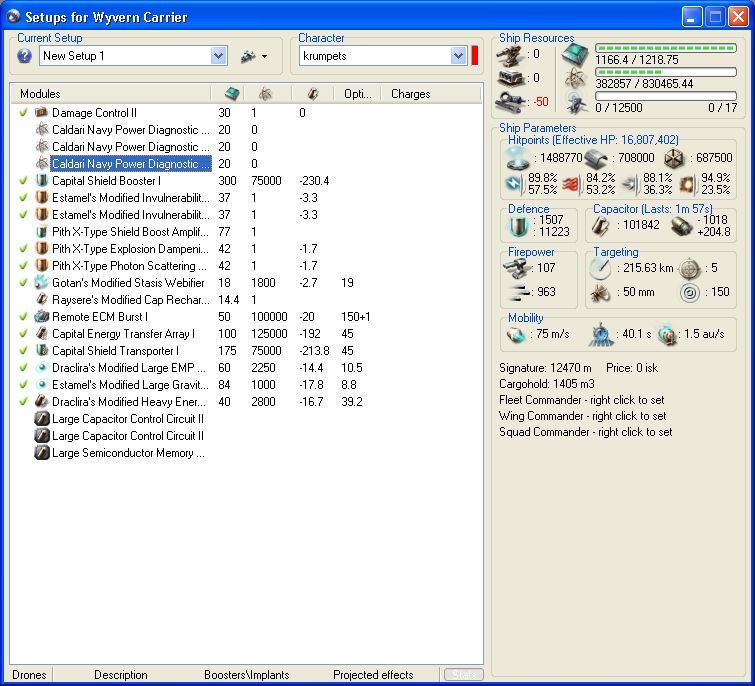Open the Boosters\Implants tab
Screen dimensions: 755x686
pyautogui.click(x=247, y=675)
